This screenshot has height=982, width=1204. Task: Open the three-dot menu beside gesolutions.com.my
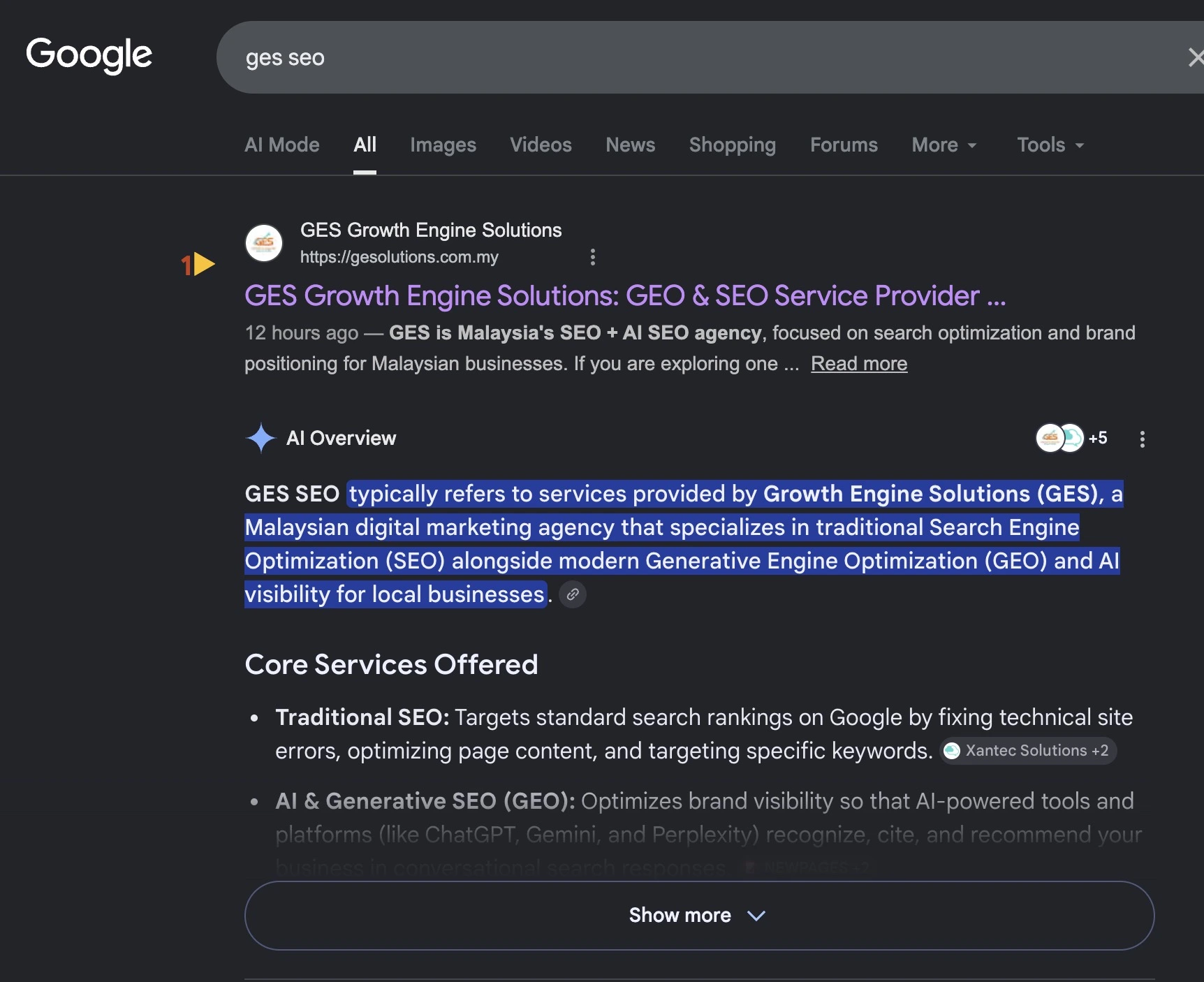[592, 257]
